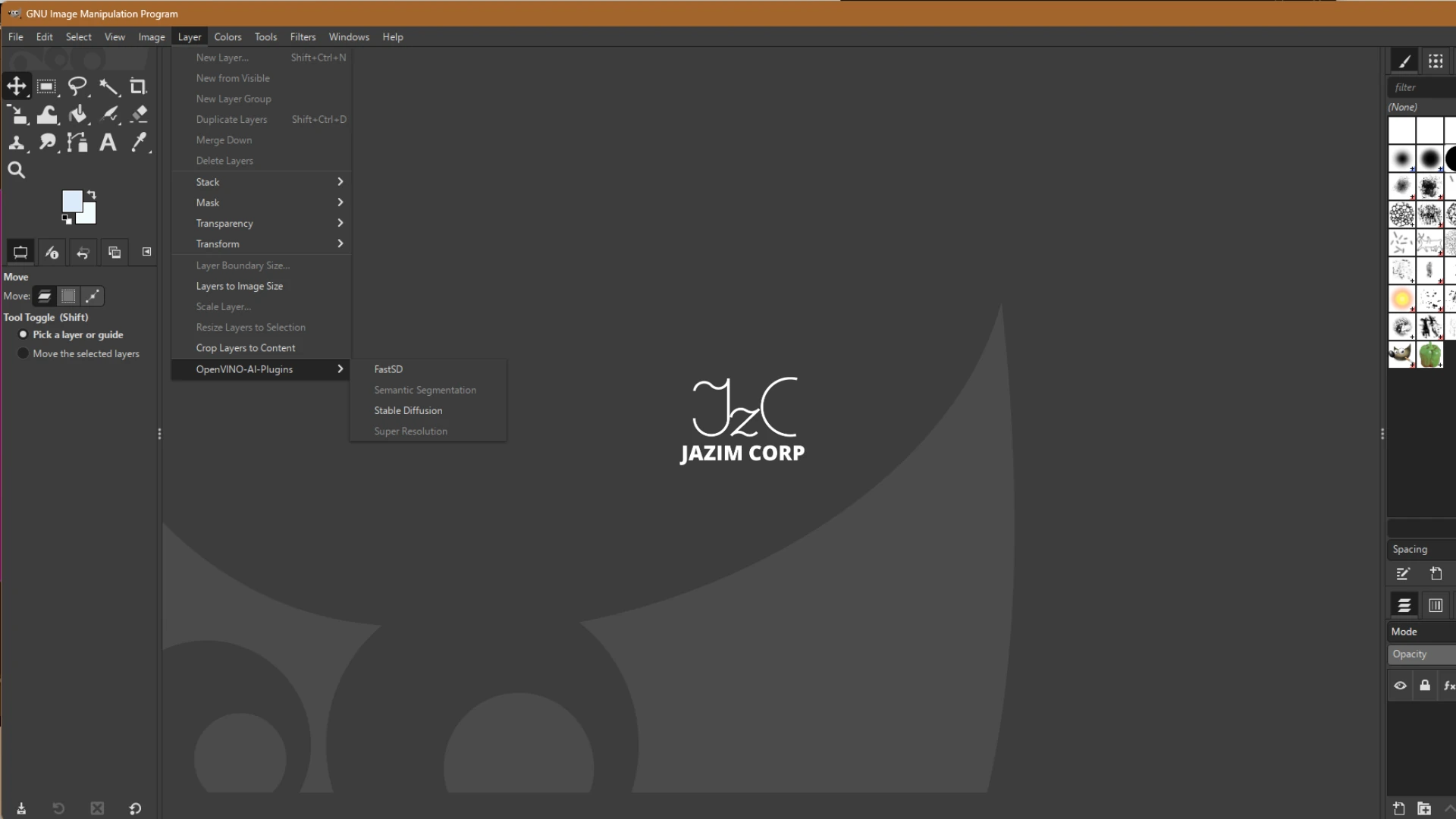Set Move mode to layer

pyautogui.click(x=45, y=296)
